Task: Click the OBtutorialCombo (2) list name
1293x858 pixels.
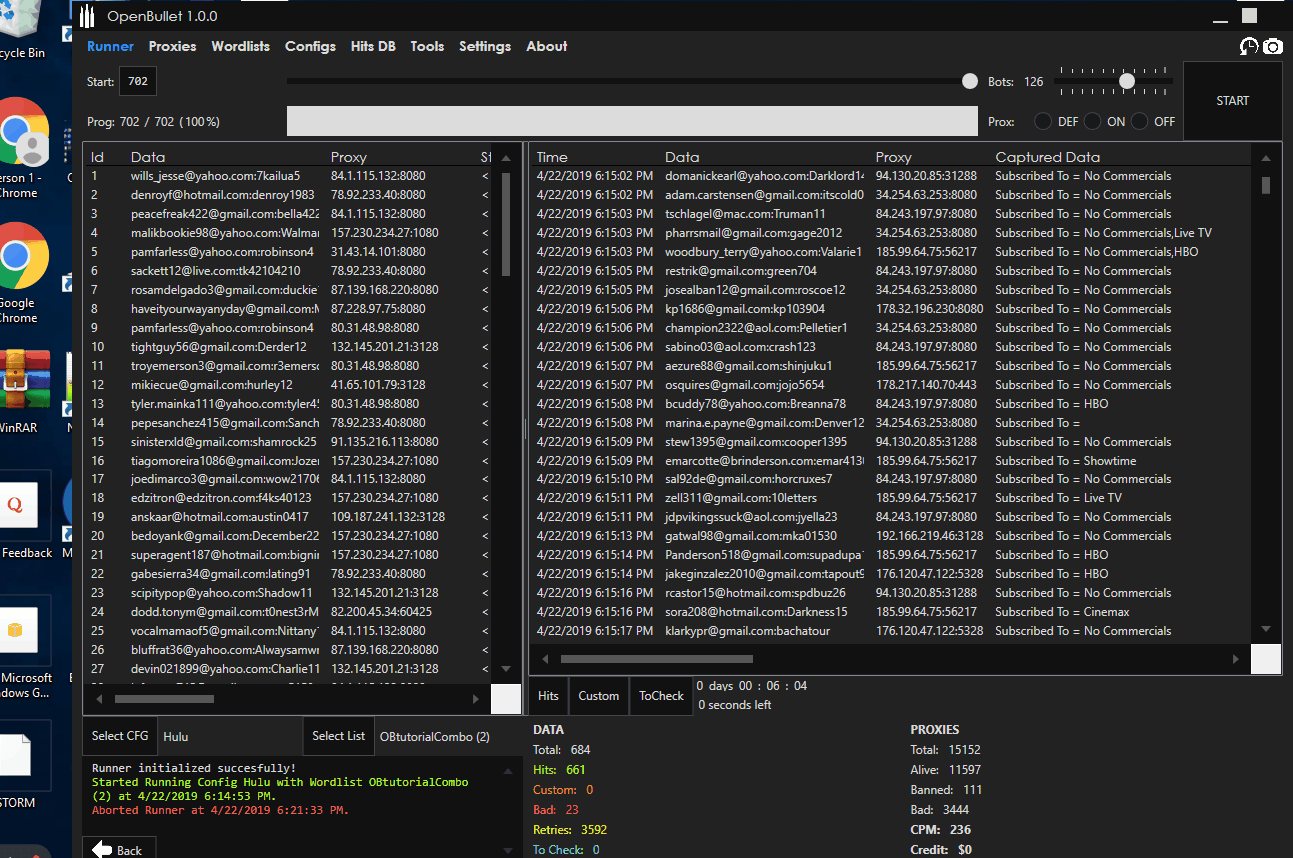Action: [435, 737]
